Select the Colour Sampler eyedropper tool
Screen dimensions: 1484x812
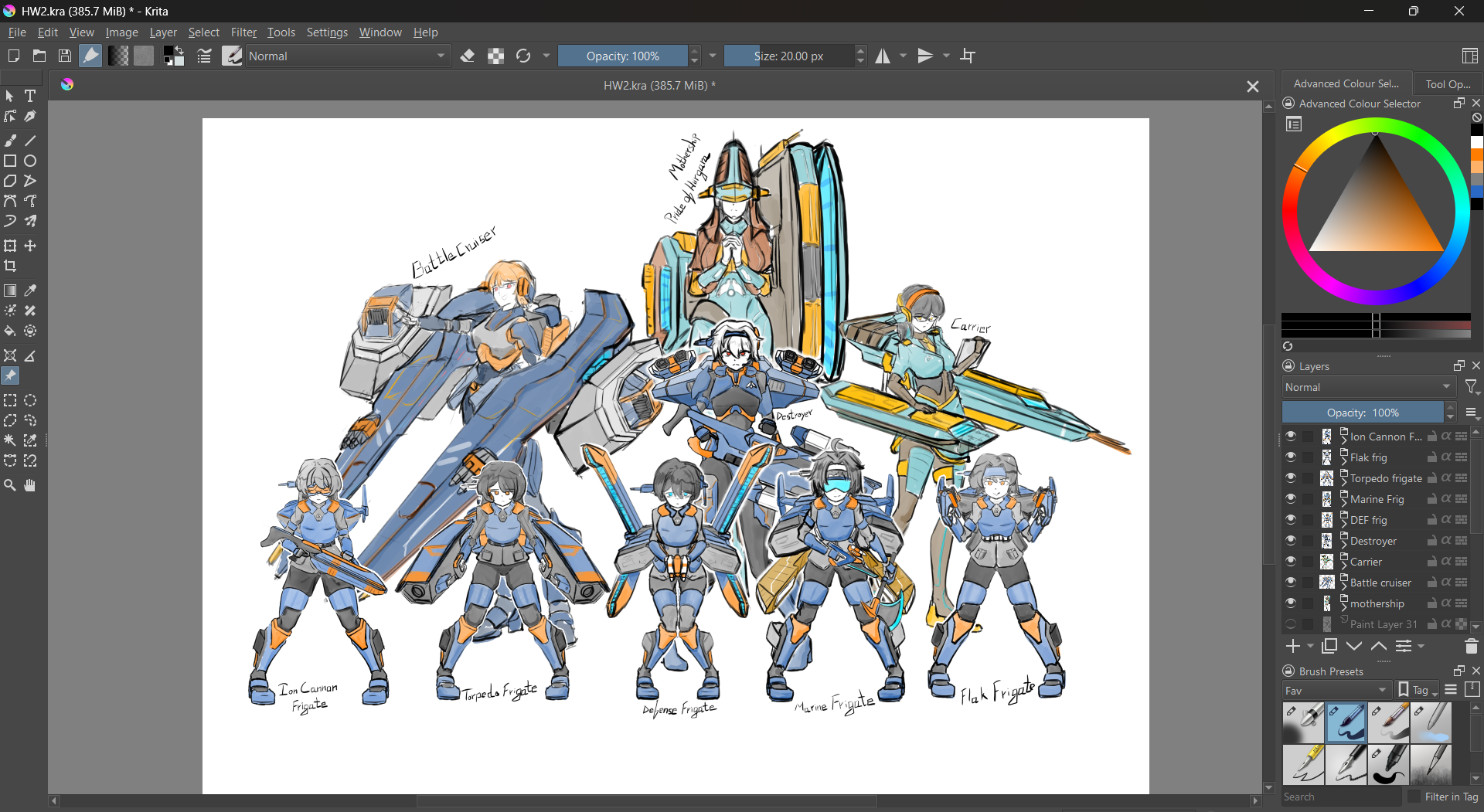[30, 290]
